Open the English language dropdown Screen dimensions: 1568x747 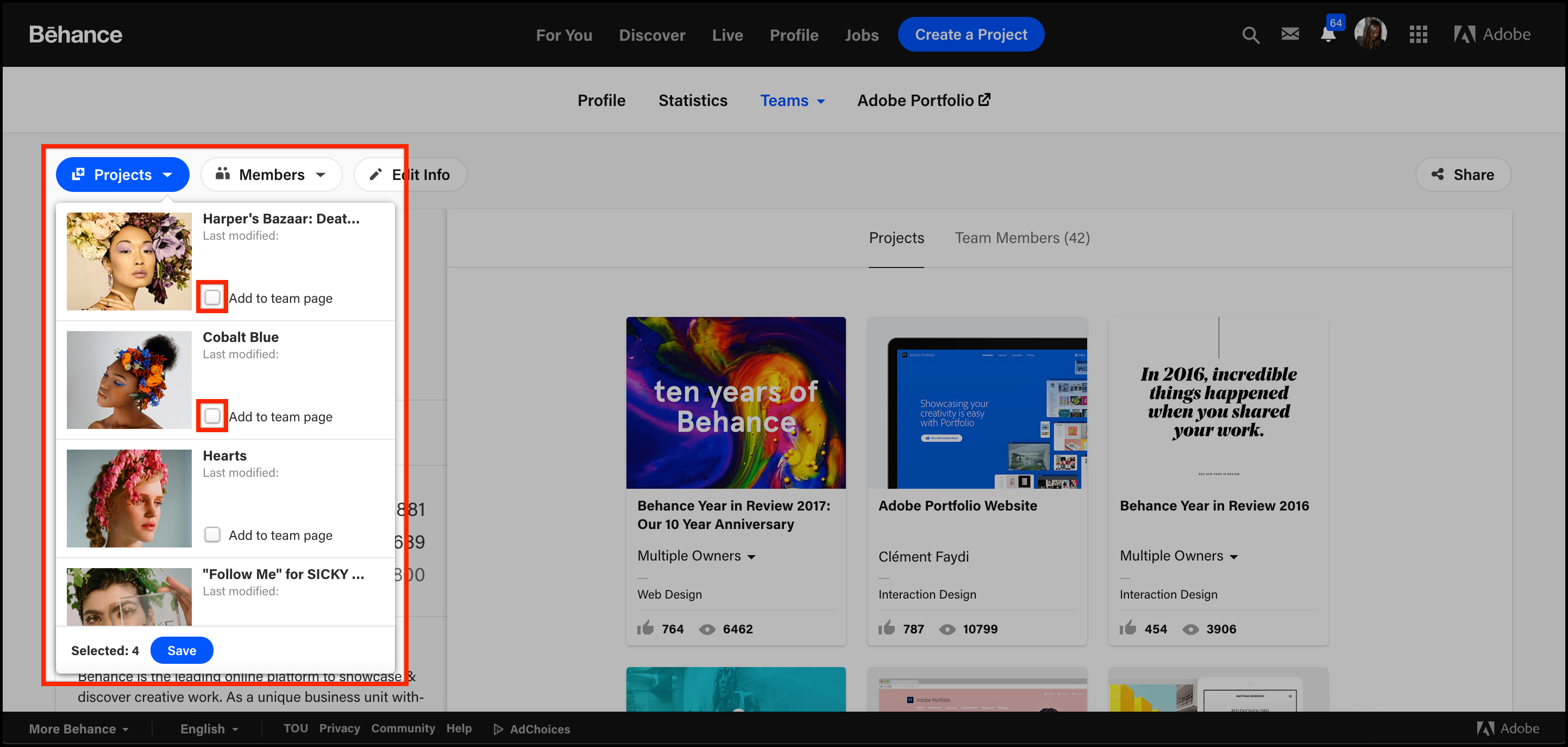coord(209,729)
